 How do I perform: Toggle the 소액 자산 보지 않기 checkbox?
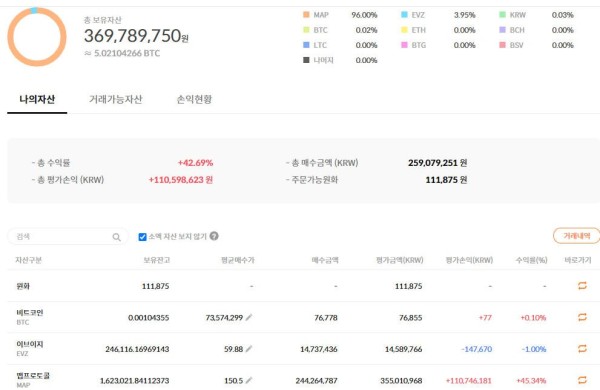(142, 237)
